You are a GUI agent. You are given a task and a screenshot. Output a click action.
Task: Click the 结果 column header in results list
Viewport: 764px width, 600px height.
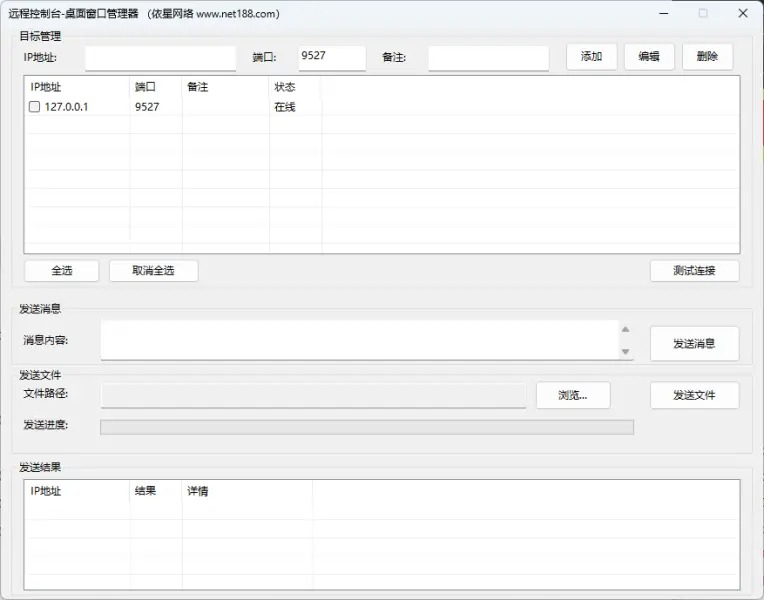[155, 491]
